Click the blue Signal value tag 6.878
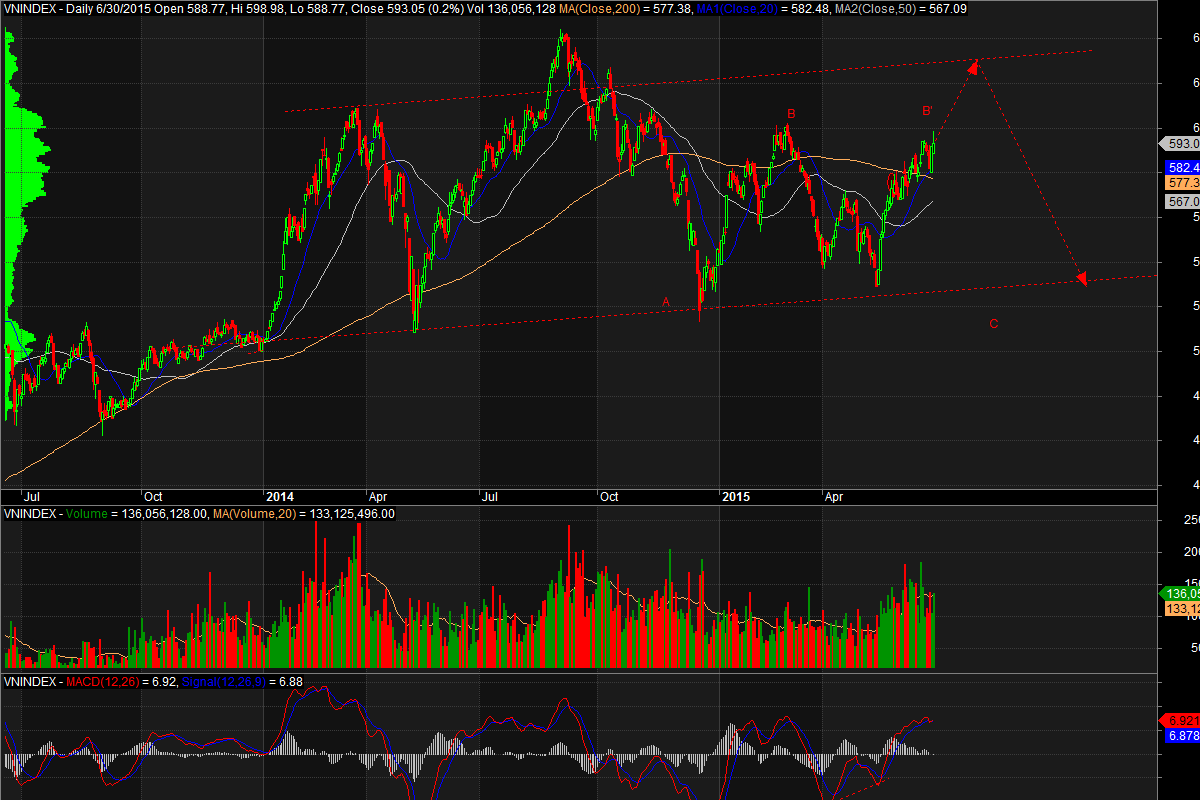The height and width of the screenshot is (800, 1200). [x=1180, y=736]
